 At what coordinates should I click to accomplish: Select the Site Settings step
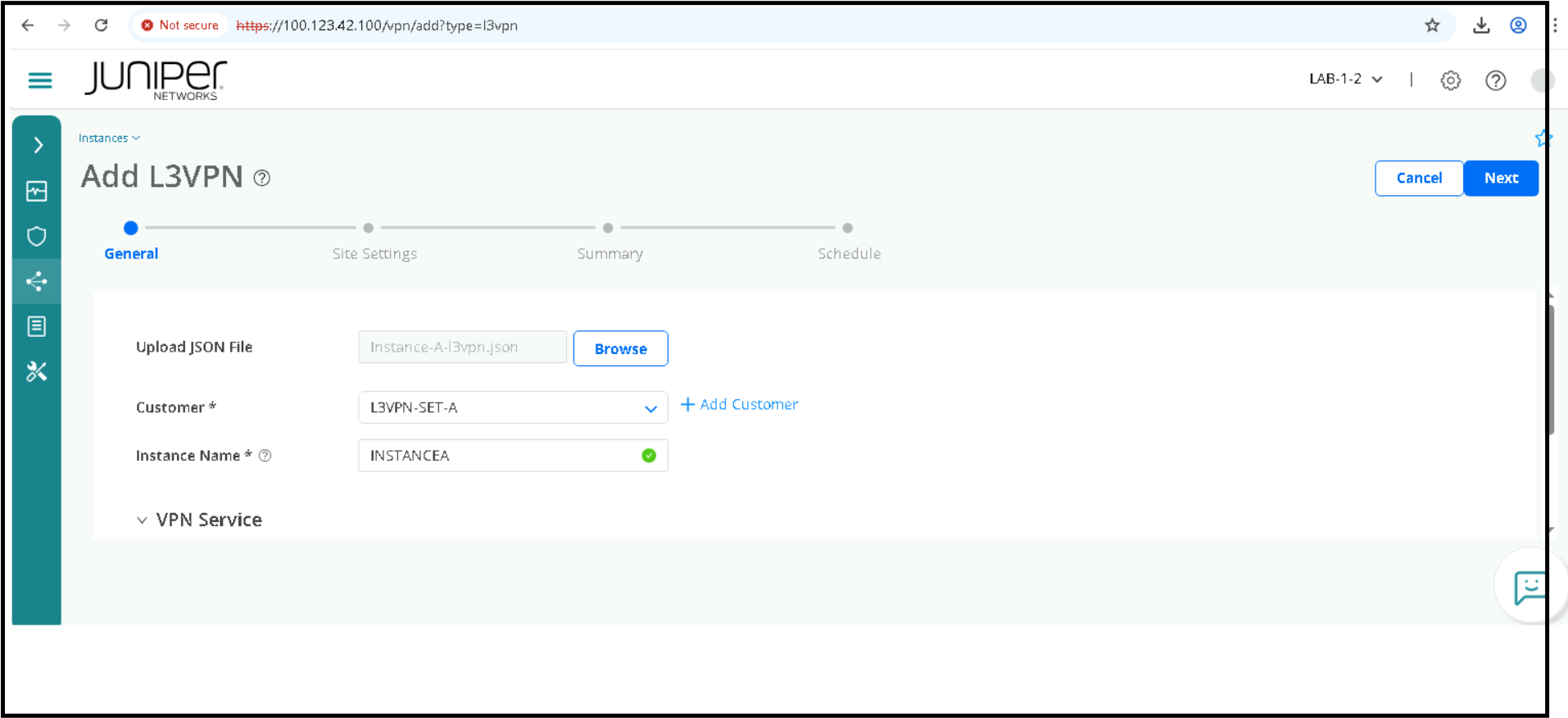374,253
